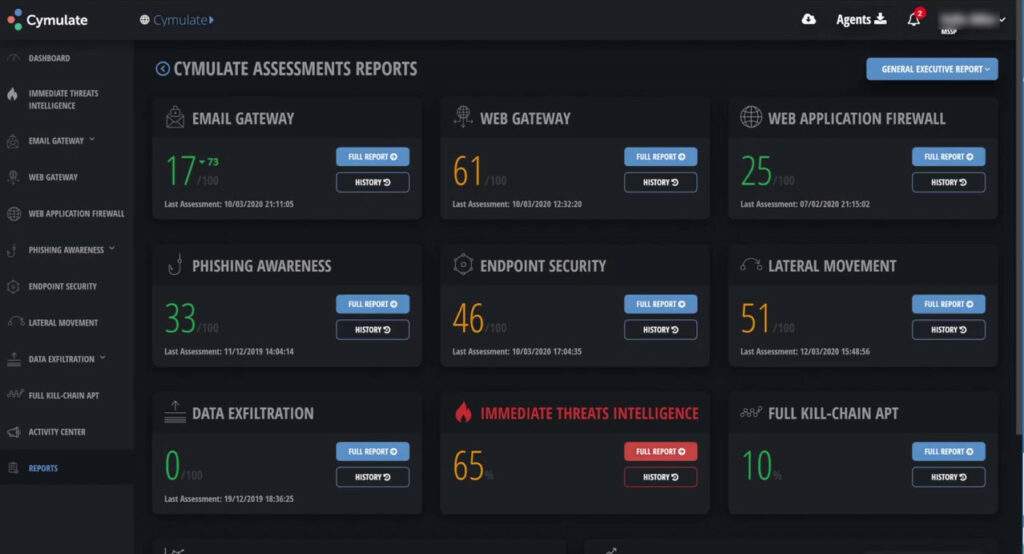
Task: Open Full Report for Web Application Firewall
Action: (948, 157)
